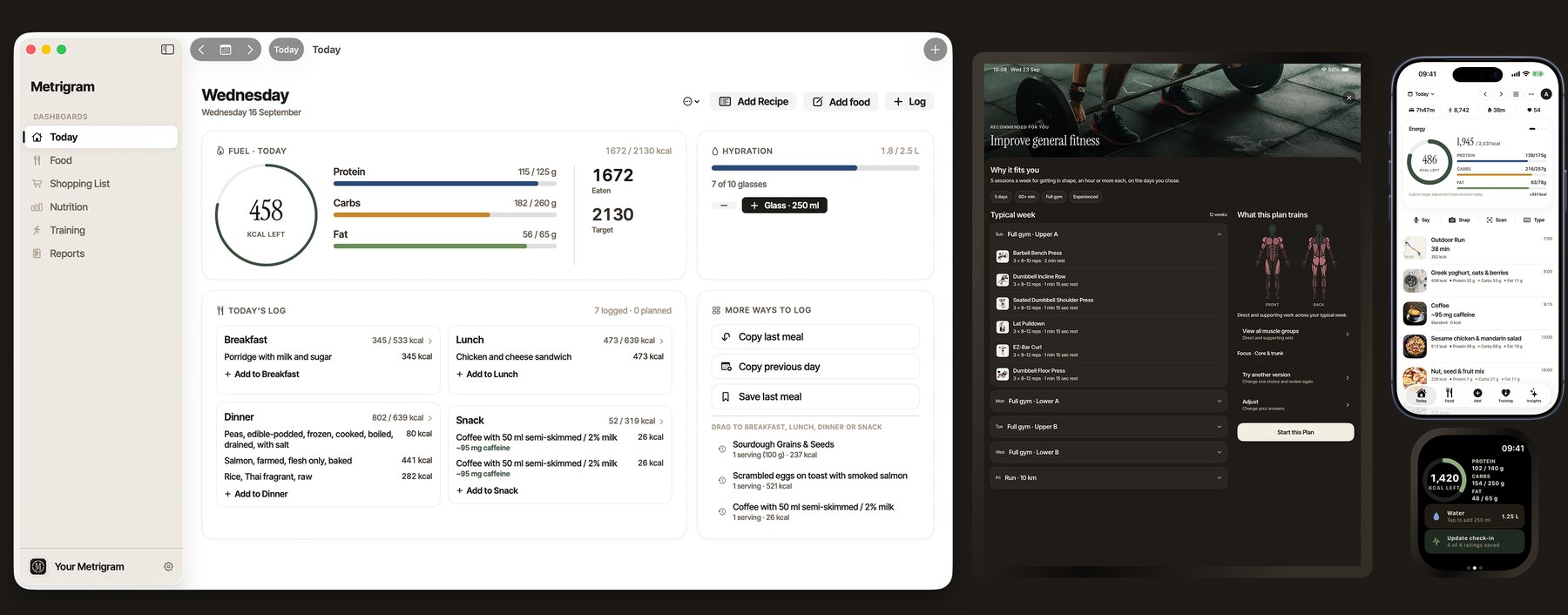The image size is (1568, 615).
Task: Click the clock icon beside Sourdough Grains & Seeds
Action: tap(721, 449)
